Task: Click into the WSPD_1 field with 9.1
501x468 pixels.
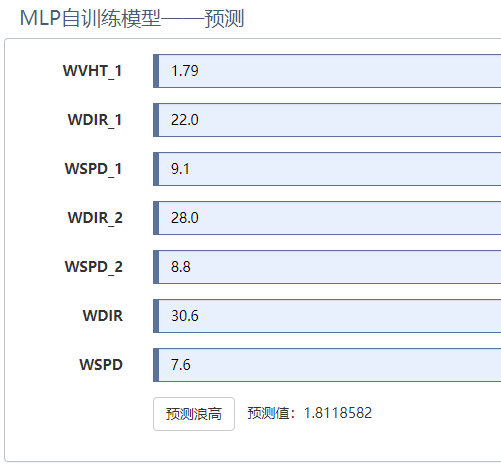Action: point(327,169)
